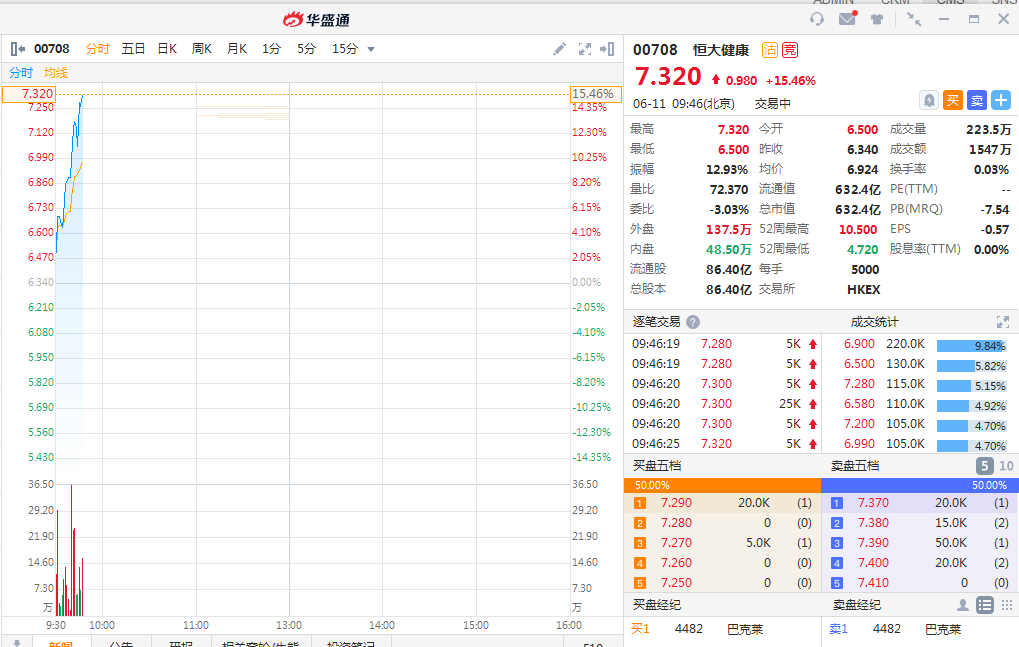Image resolution: width=1019 pixels, height=647 pixels.
Task: Click the blue 卖 sell button
Action: pos(977,100)
